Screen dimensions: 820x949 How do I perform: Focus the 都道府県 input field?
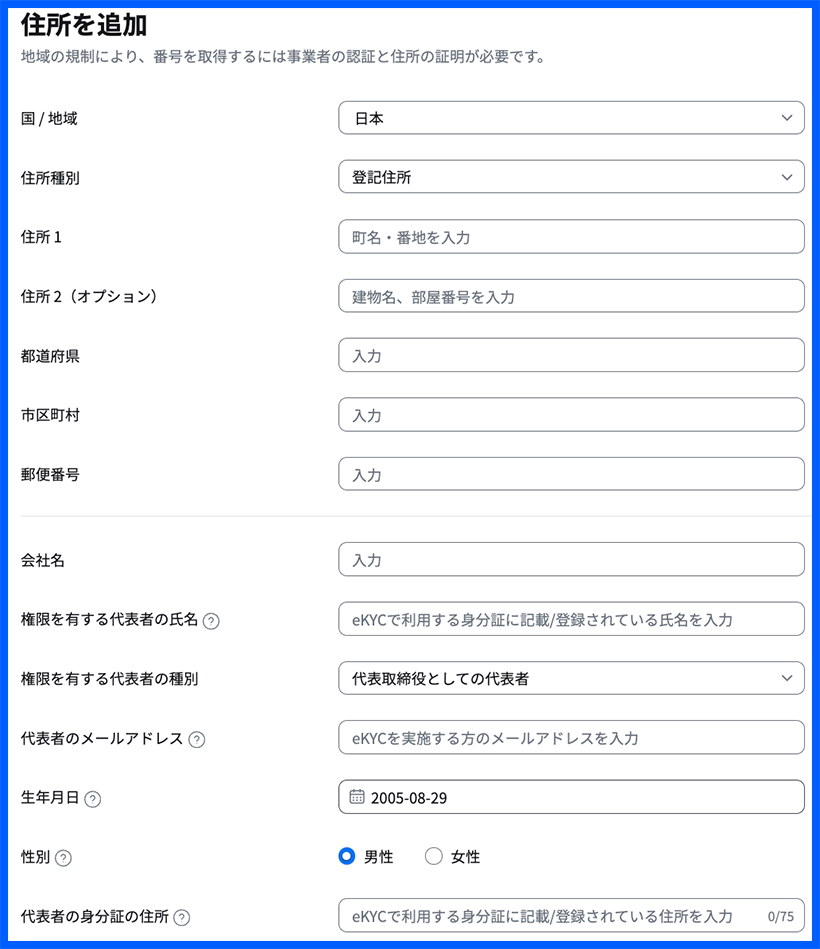(x=570, y=355)
